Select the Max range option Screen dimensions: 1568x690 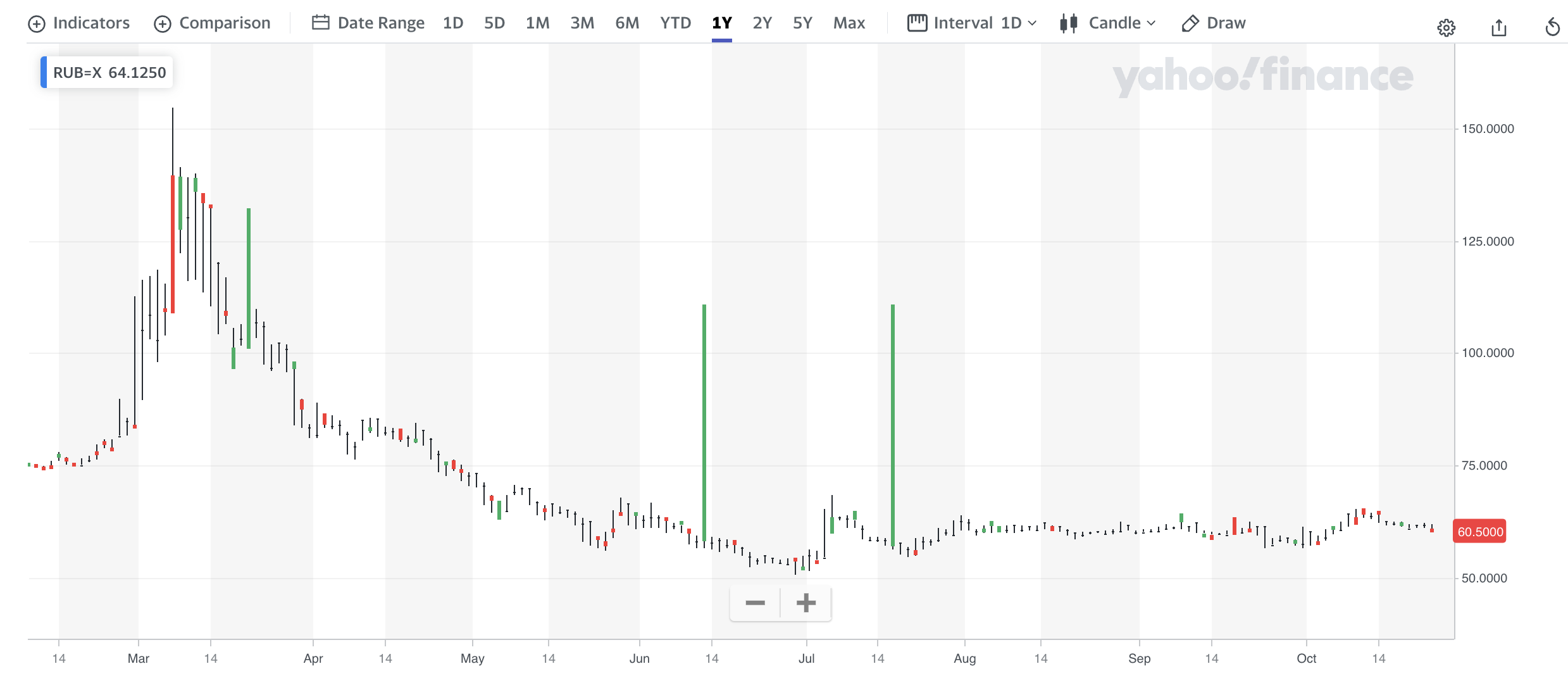coord(849,23)
